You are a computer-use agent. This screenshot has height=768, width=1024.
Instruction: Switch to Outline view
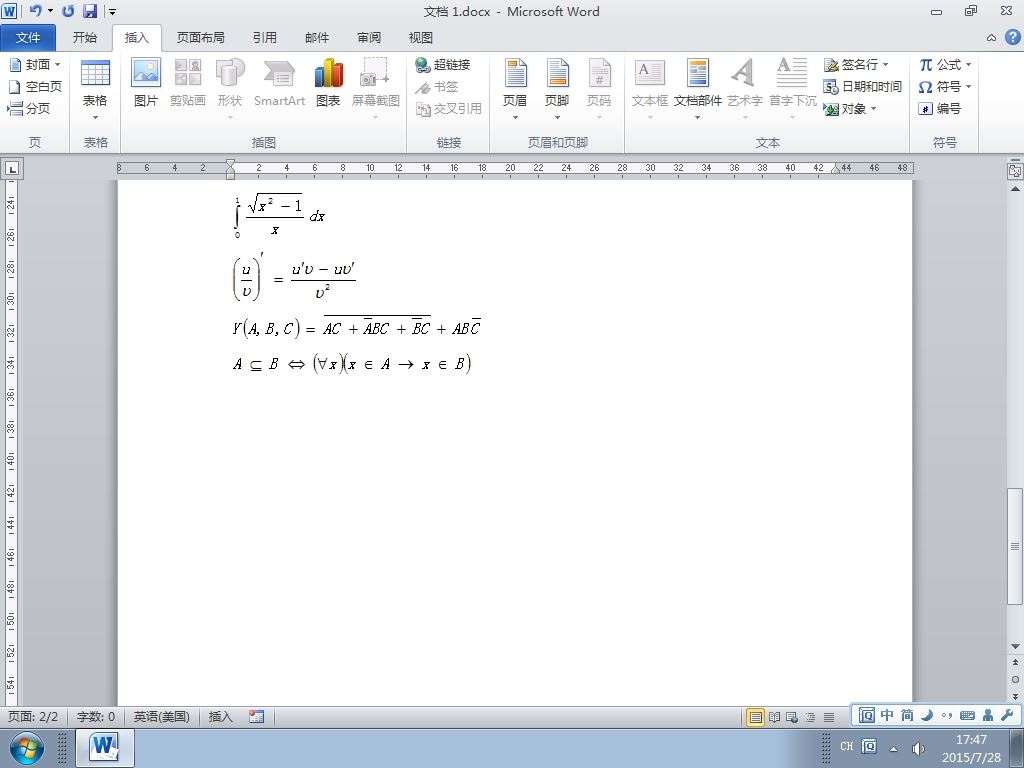click(x=810, y=717)
